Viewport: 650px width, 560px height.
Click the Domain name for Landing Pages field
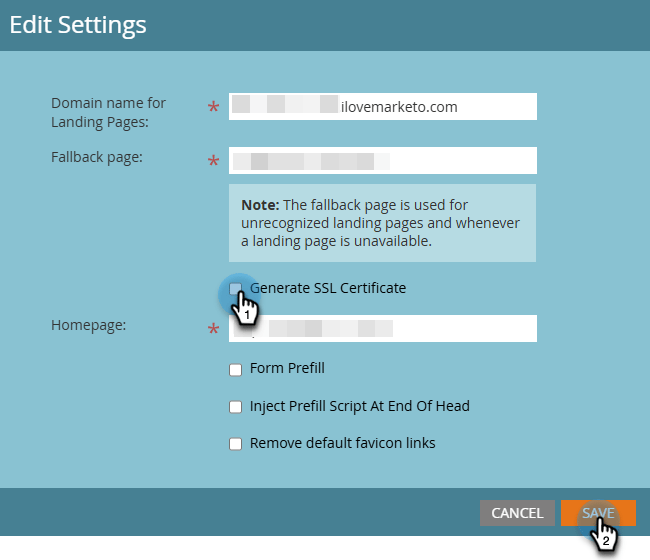[x=382, y=106]
